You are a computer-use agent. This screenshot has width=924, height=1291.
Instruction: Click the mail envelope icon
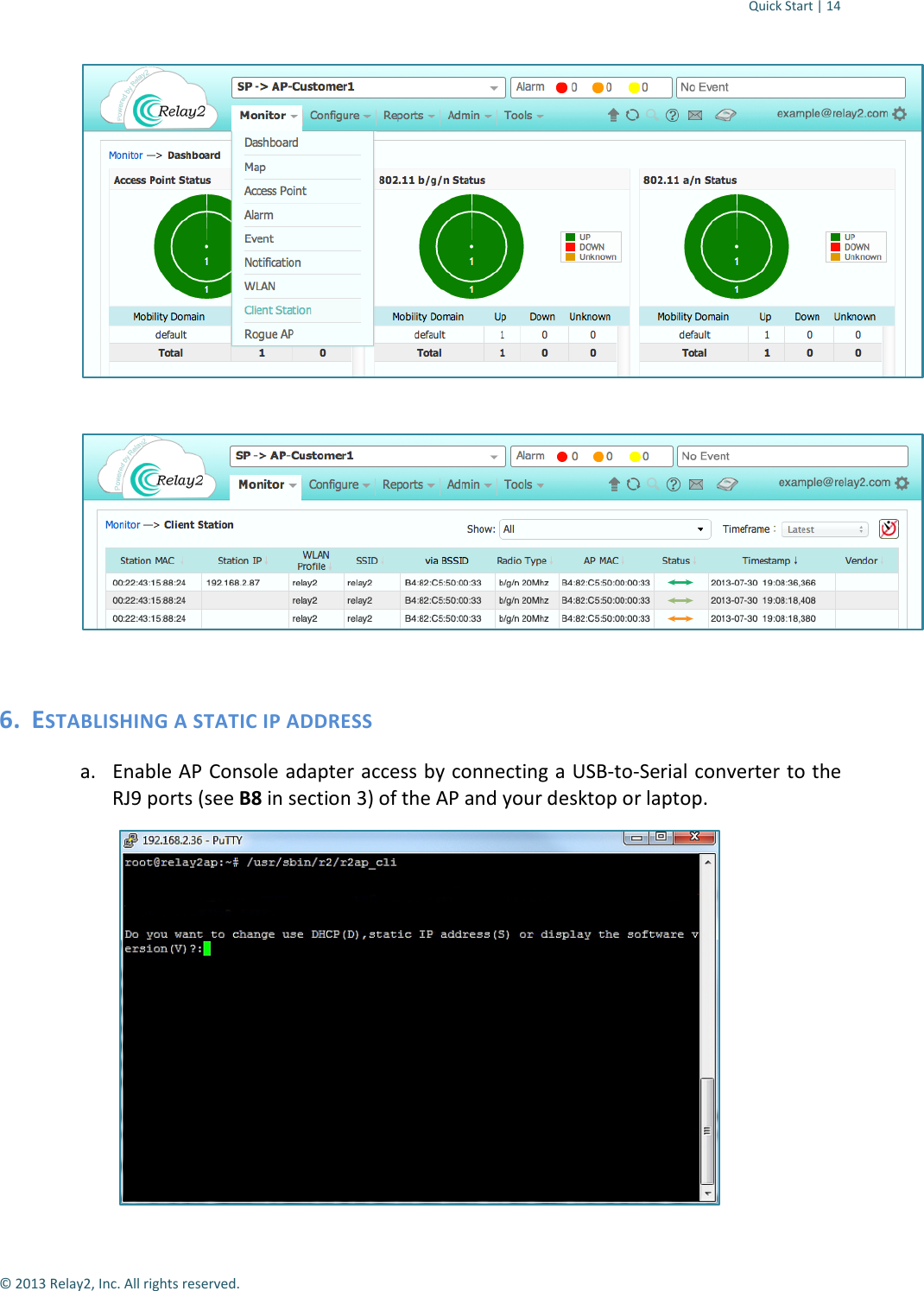[695, 114]
